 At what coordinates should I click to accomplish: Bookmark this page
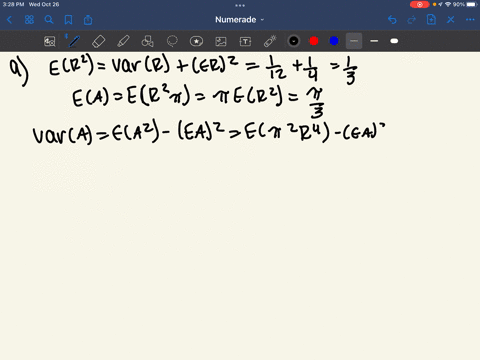68,20
